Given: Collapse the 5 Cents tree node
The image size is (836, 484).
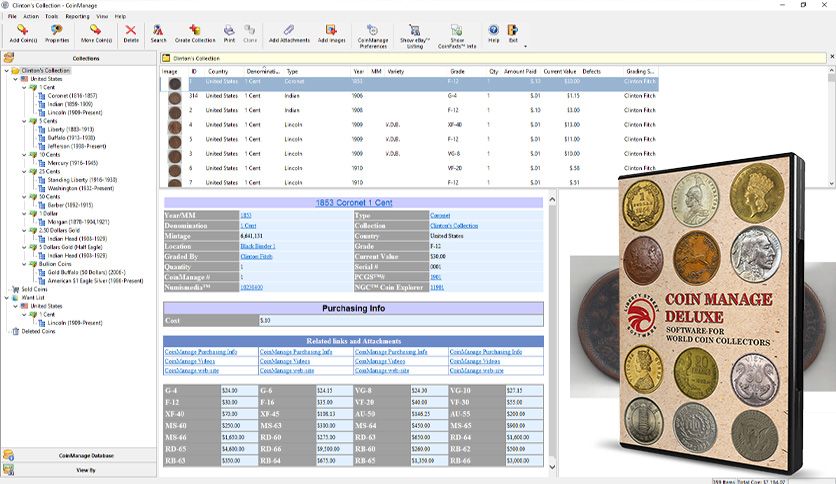Looking at the screenshot, I should point(24,121).
